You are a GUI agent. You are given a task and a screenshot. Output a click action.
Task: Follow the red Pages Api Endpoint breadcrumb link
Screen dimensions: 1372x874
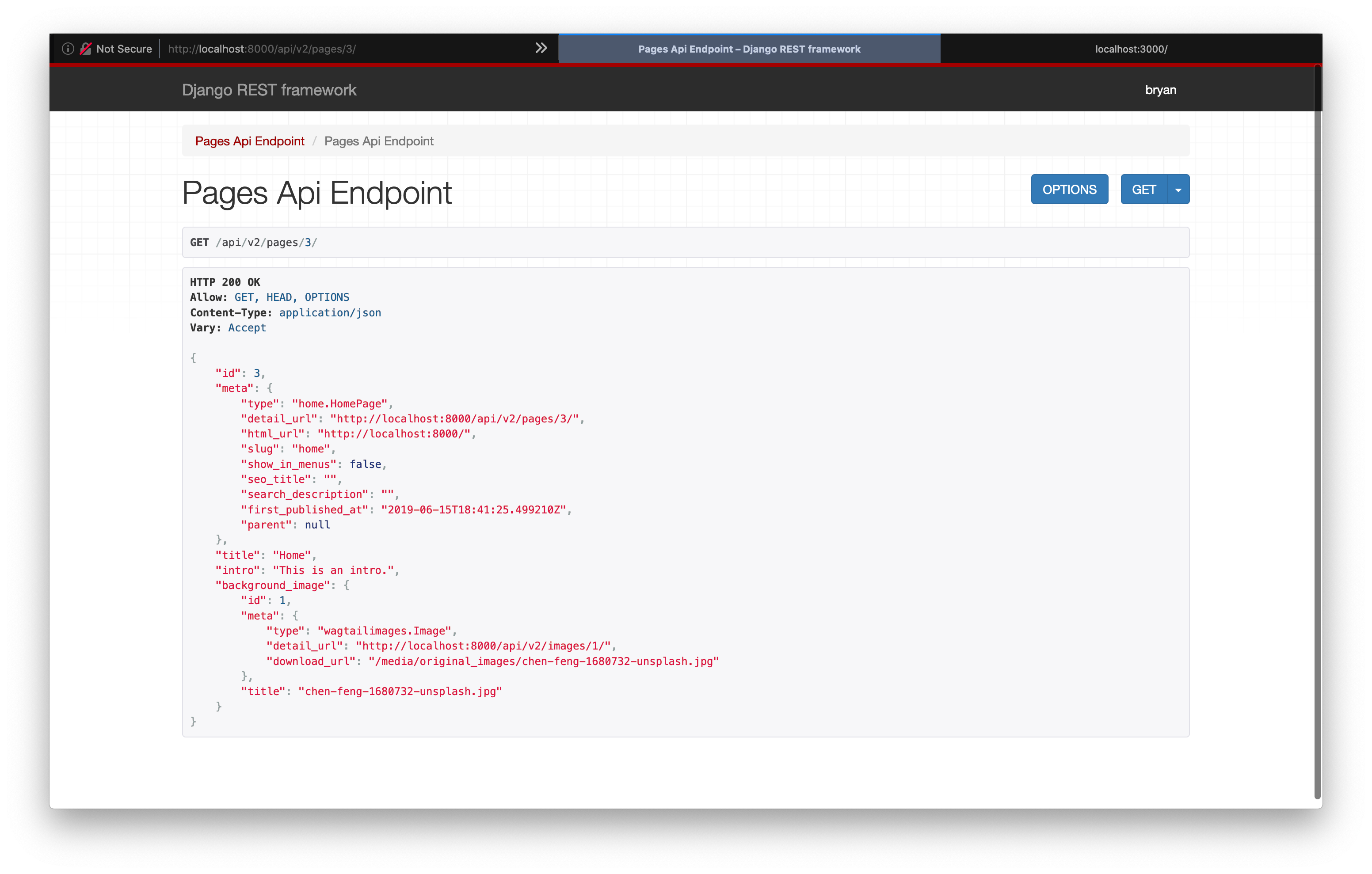tap(250, 141)
